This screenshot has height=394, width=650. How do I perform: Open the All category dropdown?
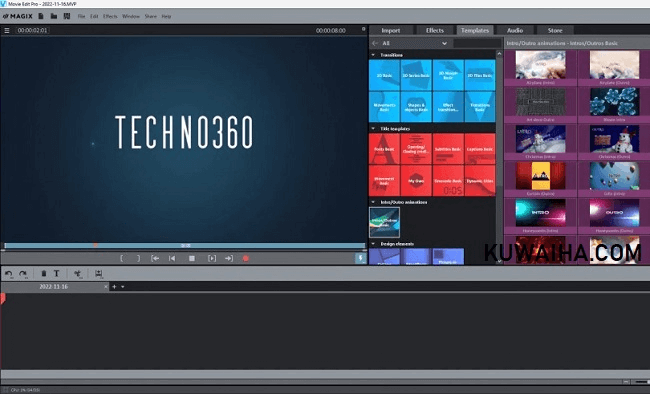(x=415, y=43)
